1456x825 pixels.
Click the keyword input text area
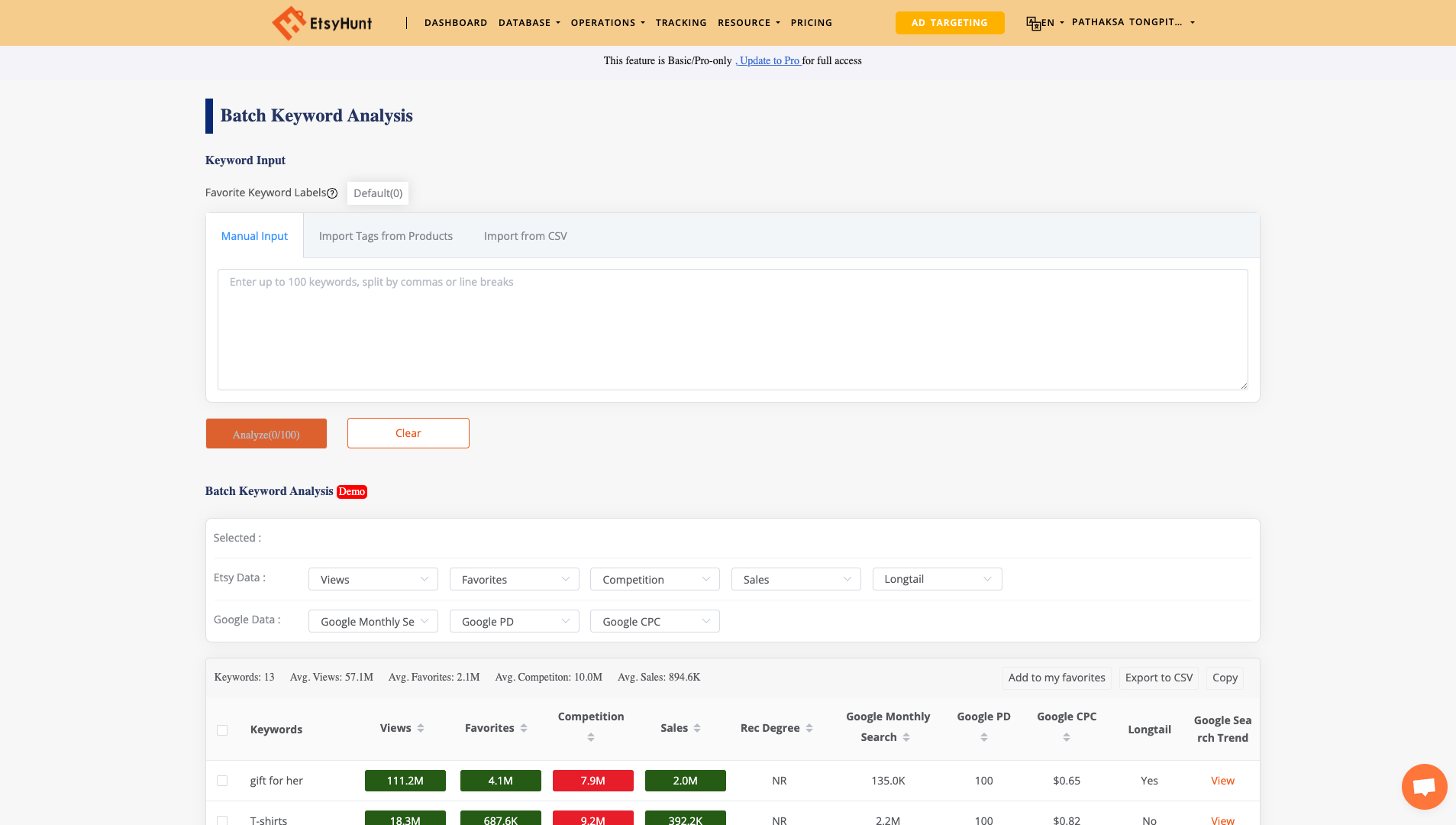[732, 329]
